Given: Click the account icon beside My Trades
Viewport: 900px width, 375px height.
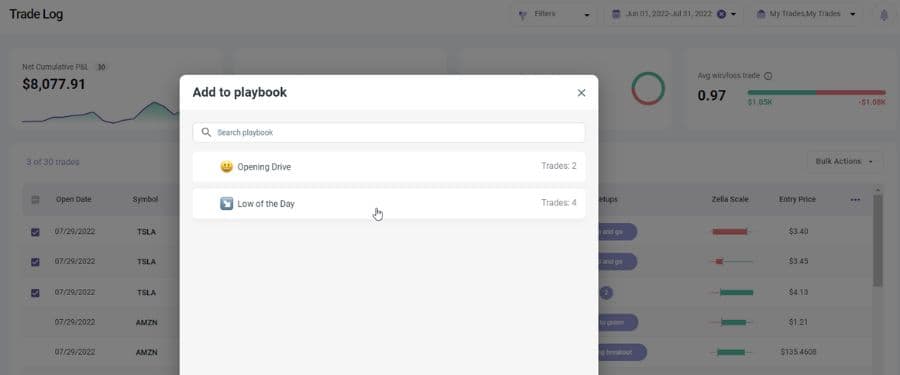Looking at the screenshot, I should [761, 14].
